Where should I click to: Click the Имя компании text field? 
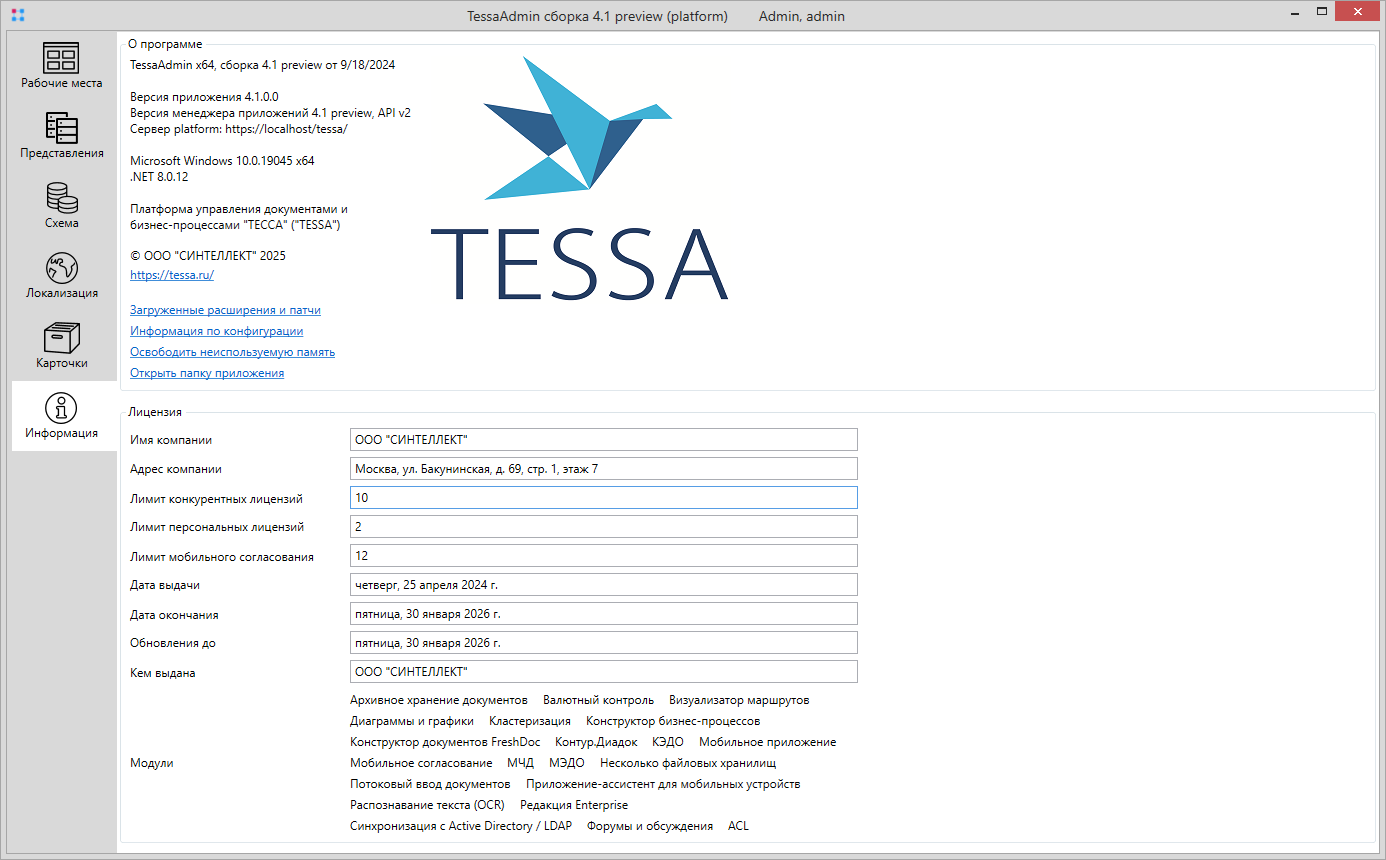click(x=603, y=440)
